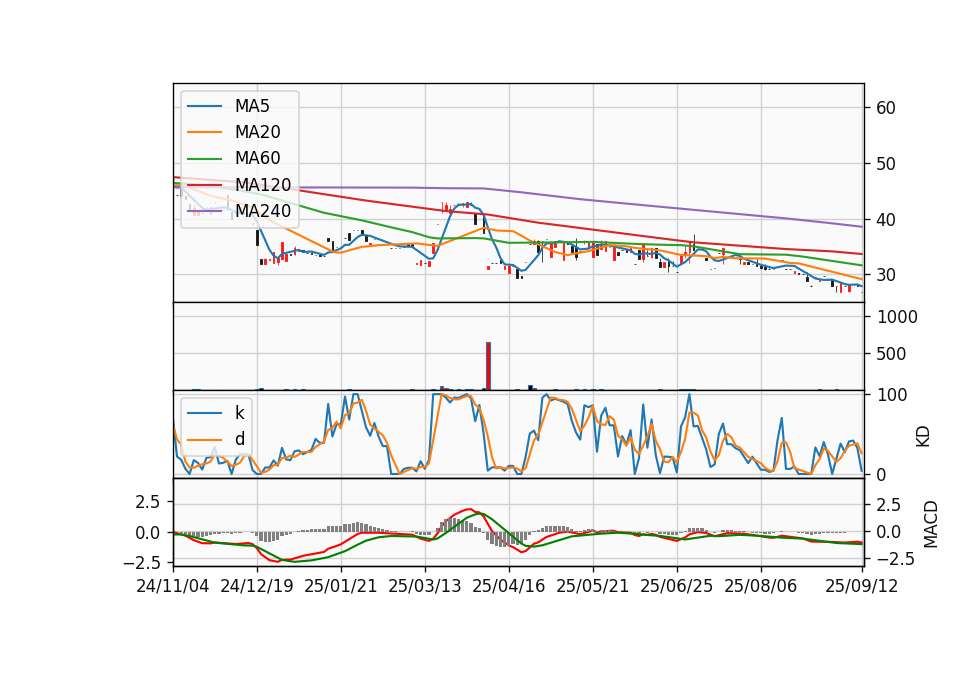This screenshot has height=690, width=960.
Task: Click the d legend label in KD panel
Action: 239,439
